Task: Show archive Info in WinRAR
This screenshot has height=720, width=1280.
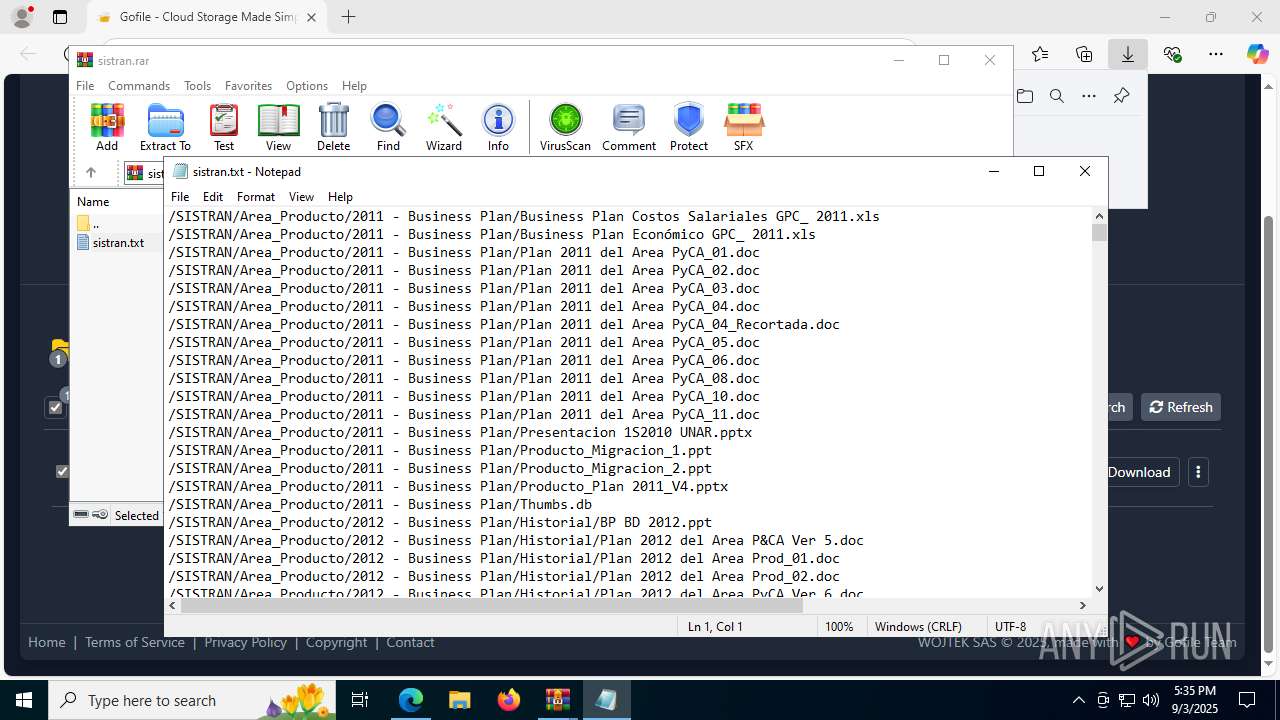Action: [498, 127]
